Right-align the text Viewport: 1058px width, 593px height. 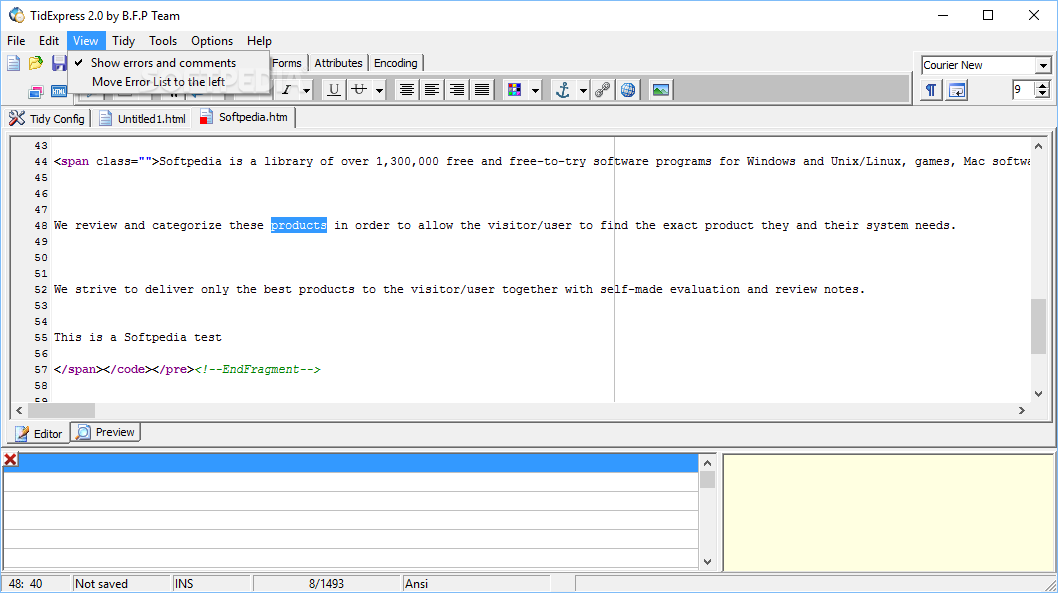457,90
